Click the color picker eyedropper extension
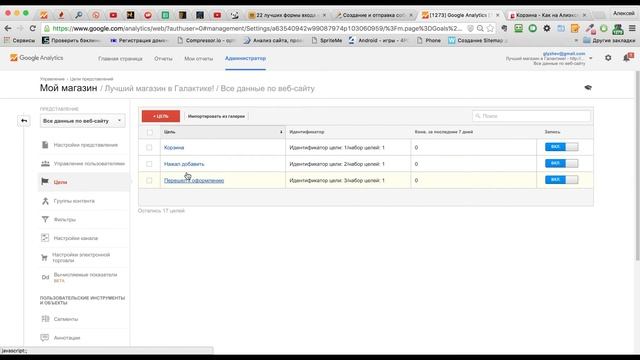 coord(590,28)
